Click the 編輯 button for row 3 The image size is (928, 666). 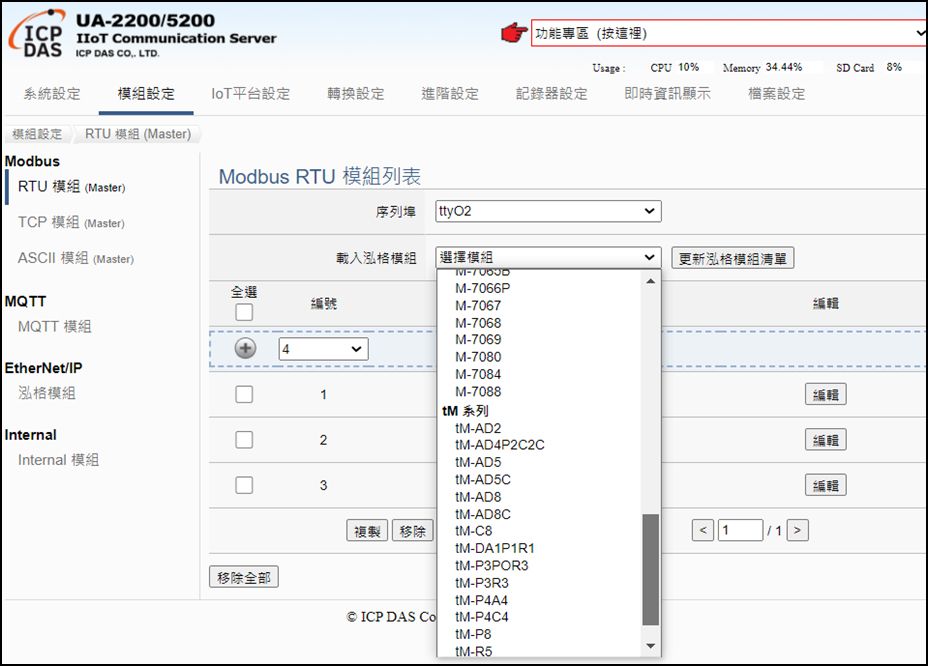(826, 485)
